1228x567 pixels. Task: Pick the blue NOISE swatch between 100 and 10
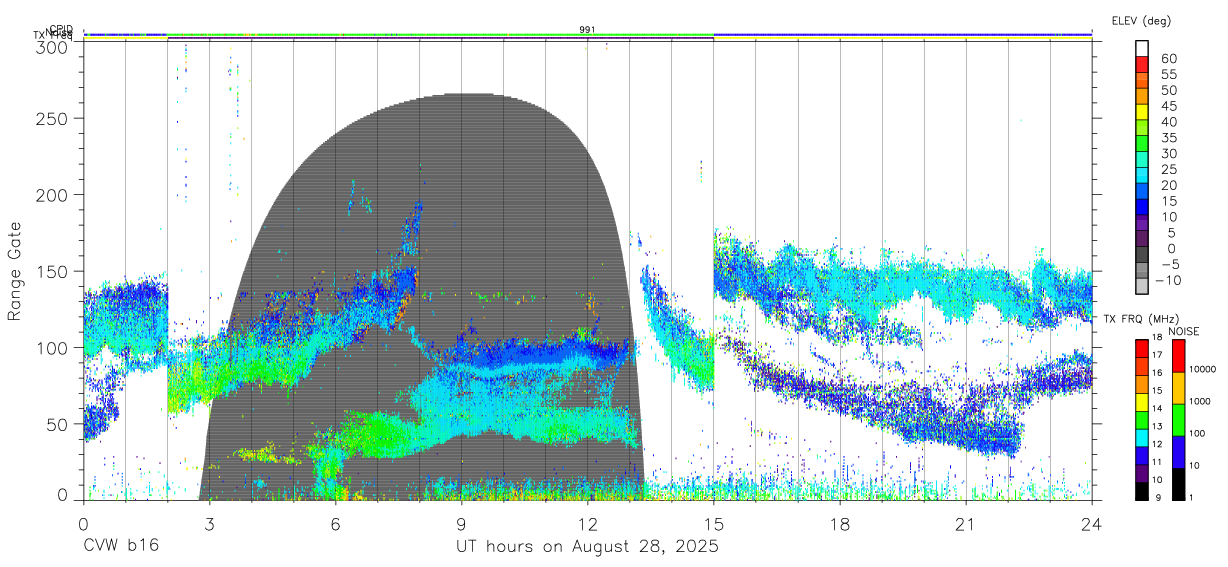[x=1178, y=451]
